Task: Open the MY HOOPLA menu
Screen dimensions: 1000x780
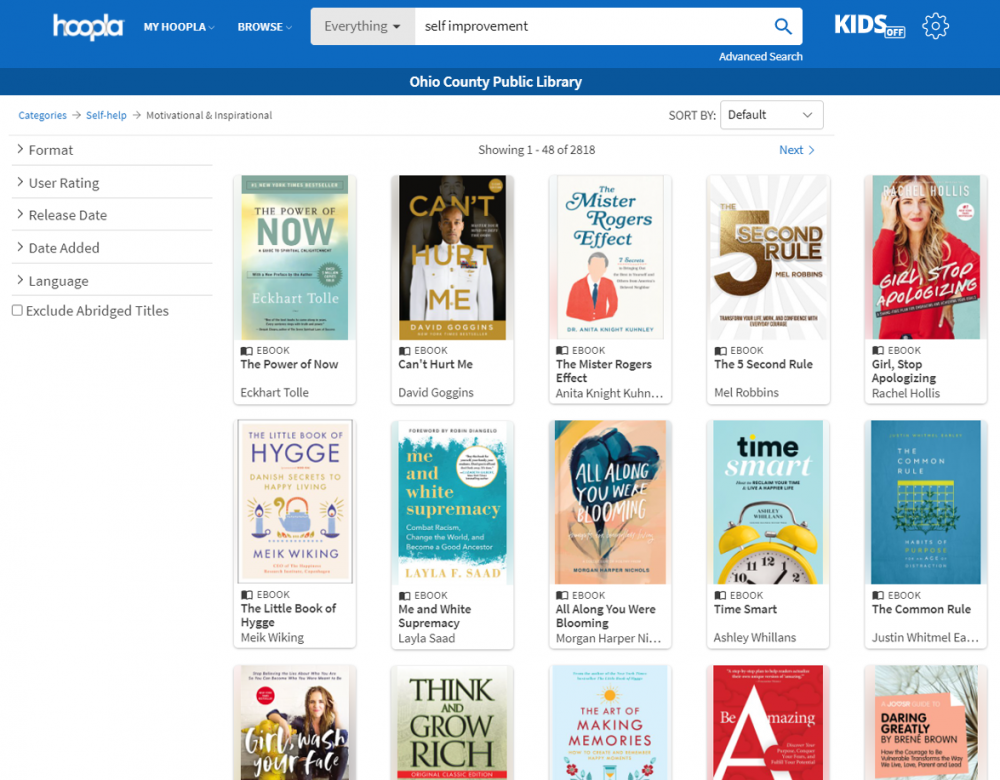Action: [179, 27]
